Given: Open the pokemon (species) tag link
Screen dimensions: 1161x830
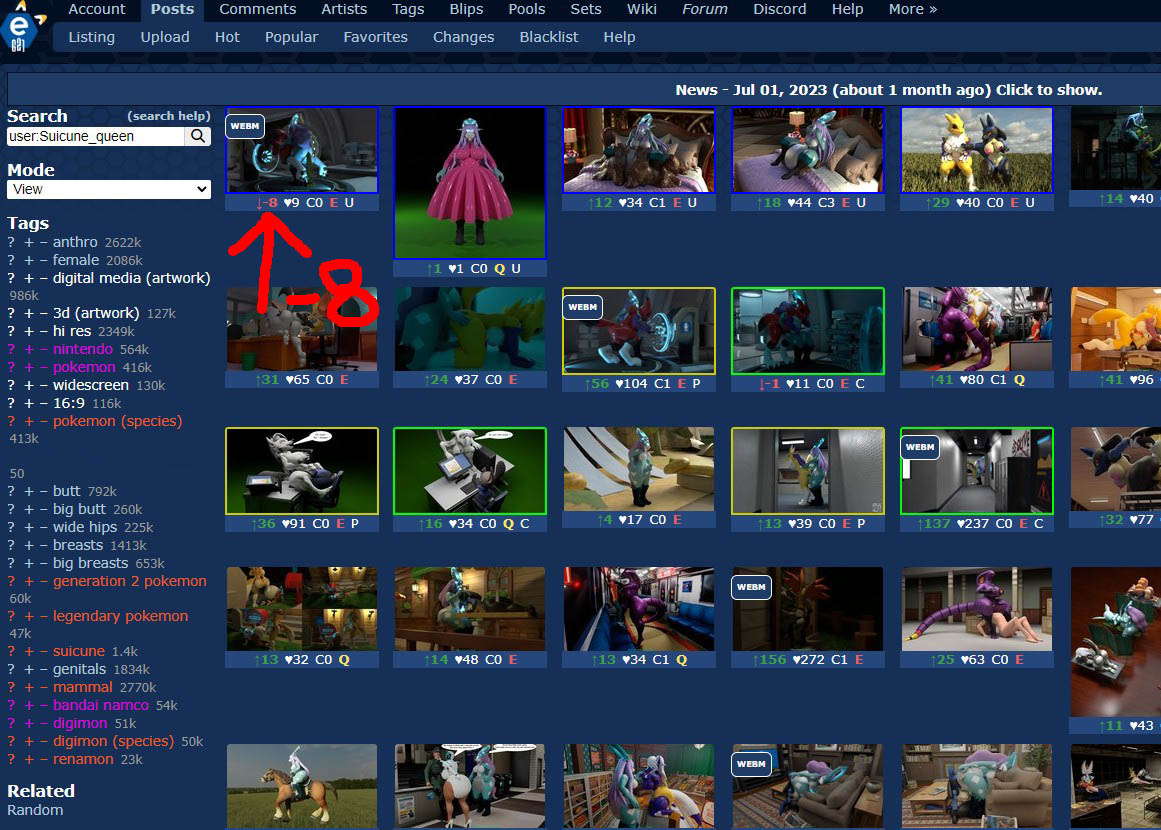Looking at the screenshot, I should [x=117, y=421].
